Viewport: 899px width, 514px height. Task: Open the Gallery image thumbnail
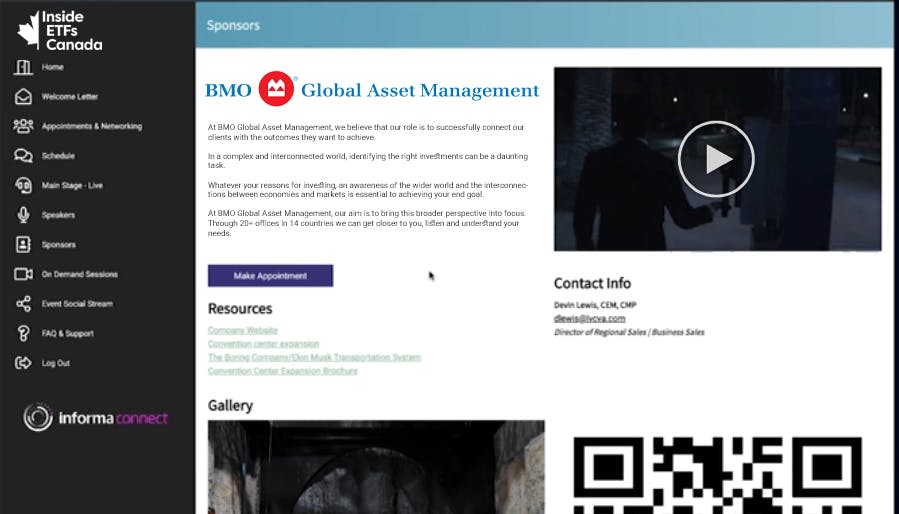[x=376, y=466]
